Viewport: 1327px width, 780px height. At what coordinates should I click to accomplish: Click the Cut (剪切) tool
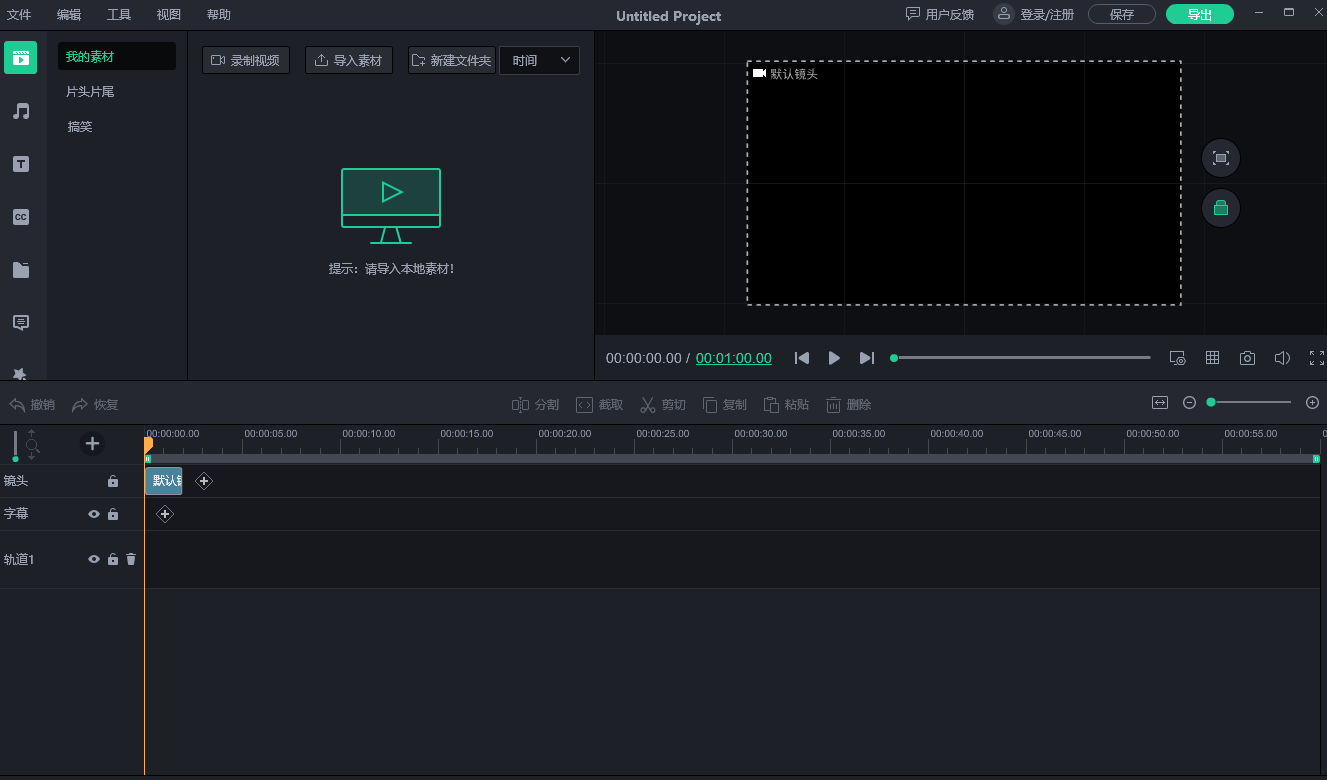(663, 405)
